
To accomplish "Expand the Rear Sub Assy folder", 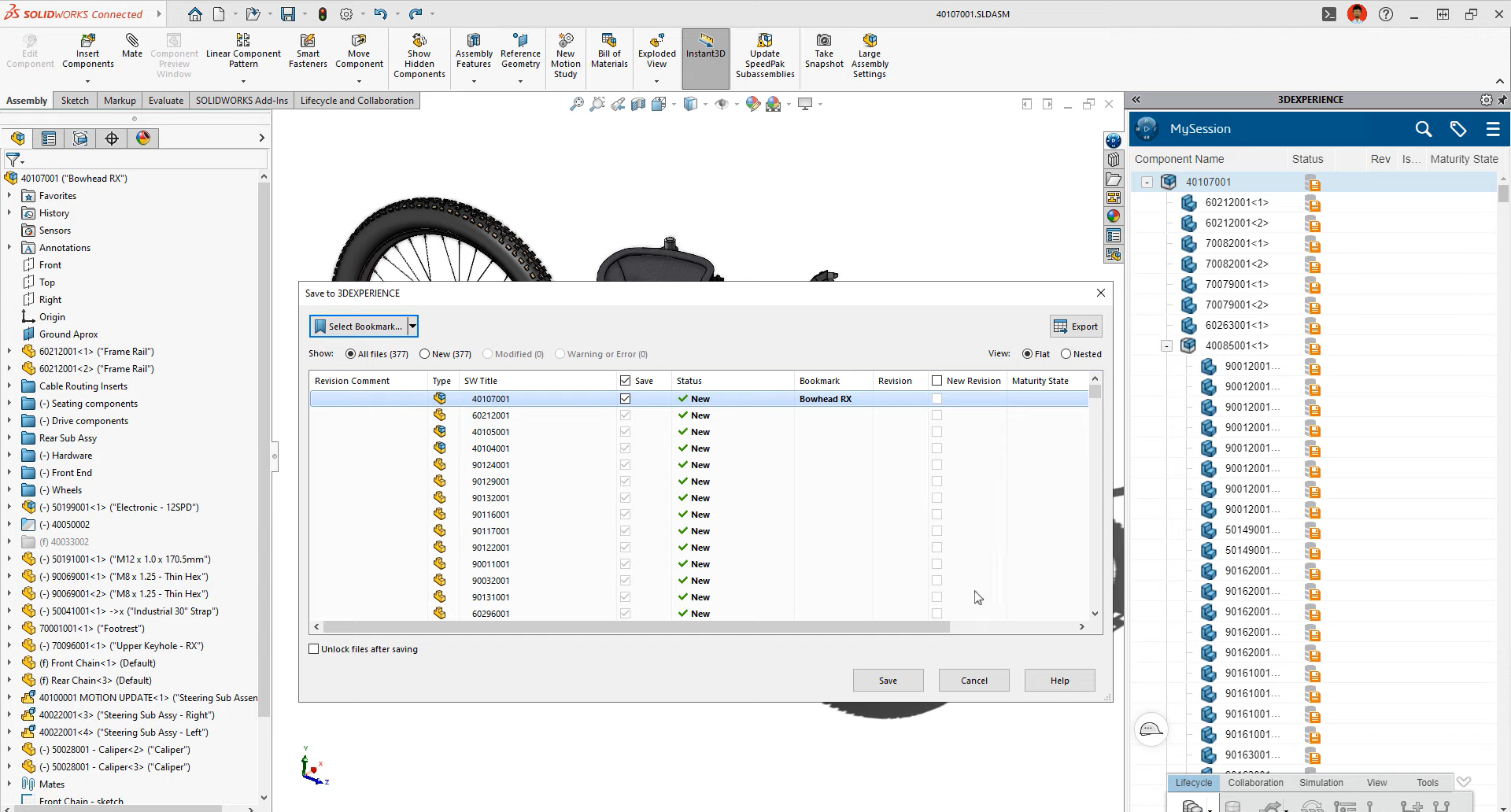I will 9,438.
